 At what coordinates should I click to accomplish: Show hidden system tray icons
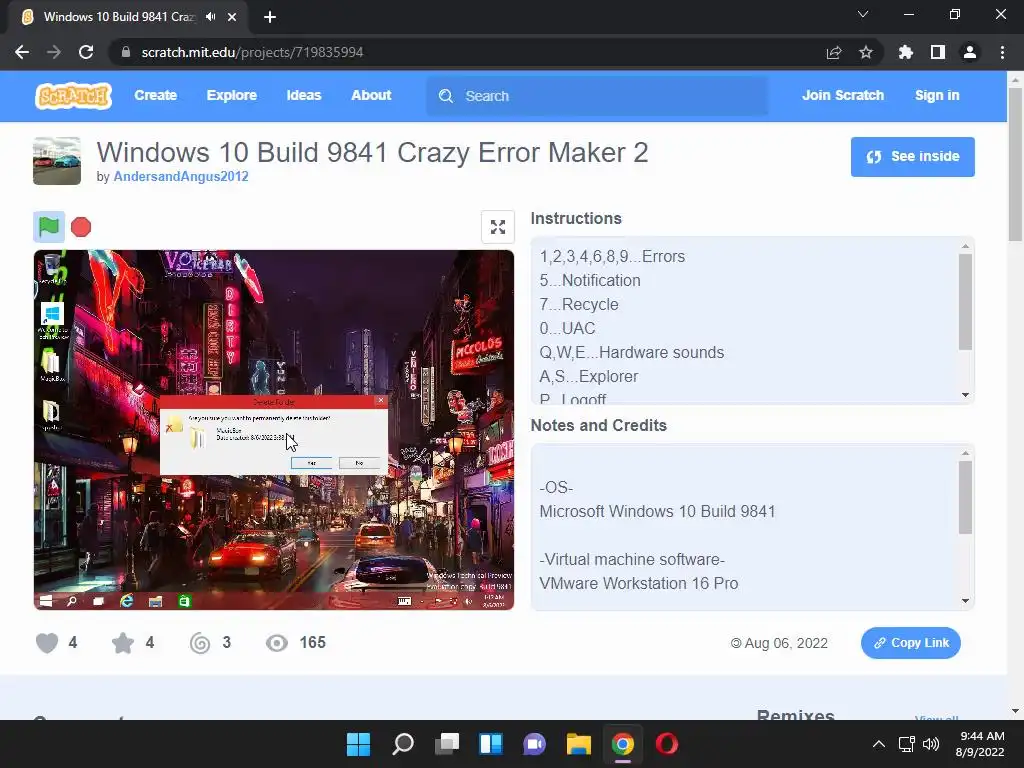[879, 744]
